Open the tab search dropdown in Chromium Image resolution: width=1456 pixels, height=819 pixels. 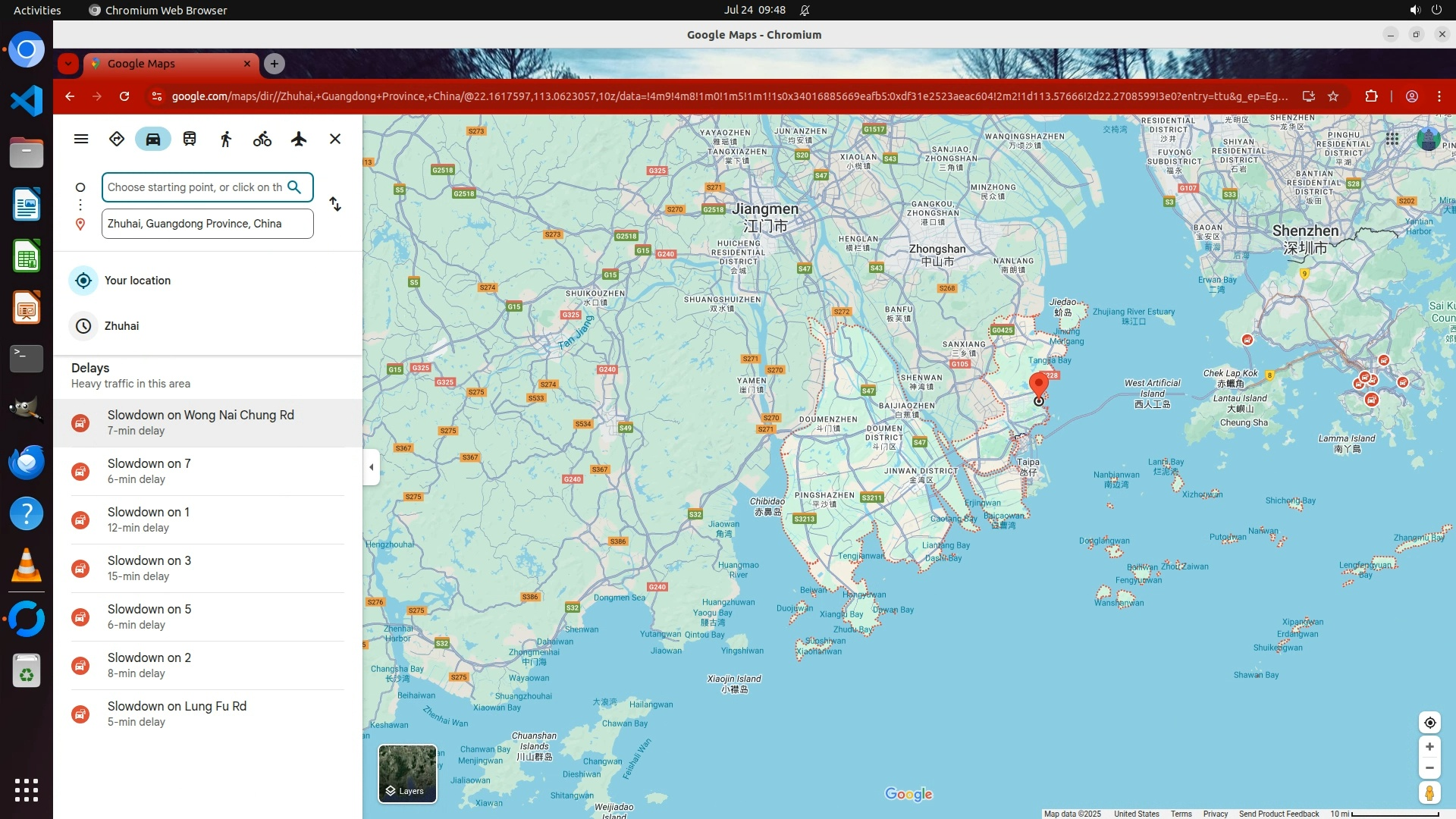point(68,64)
